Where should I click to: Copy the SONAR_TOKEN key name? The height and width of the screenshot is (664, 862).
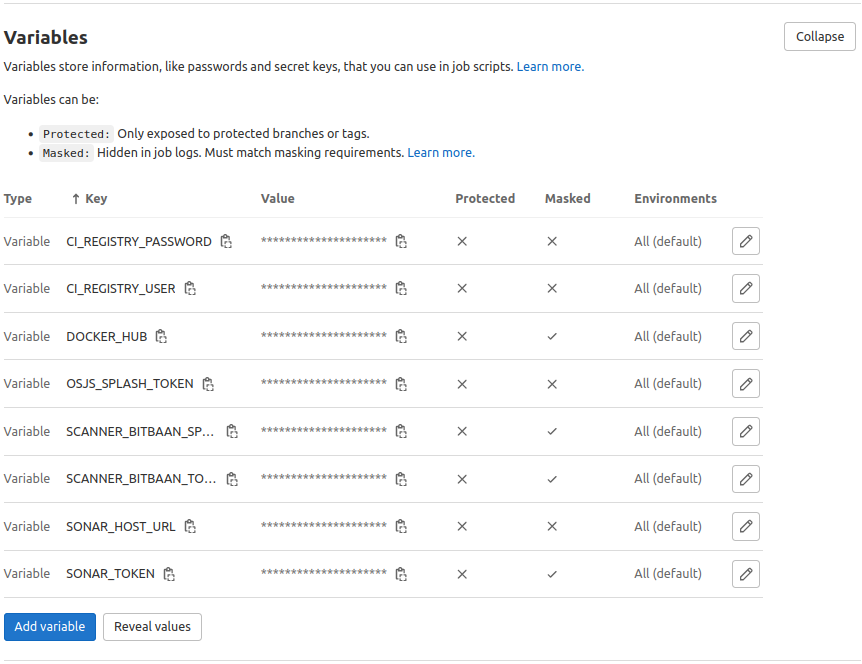169,574
